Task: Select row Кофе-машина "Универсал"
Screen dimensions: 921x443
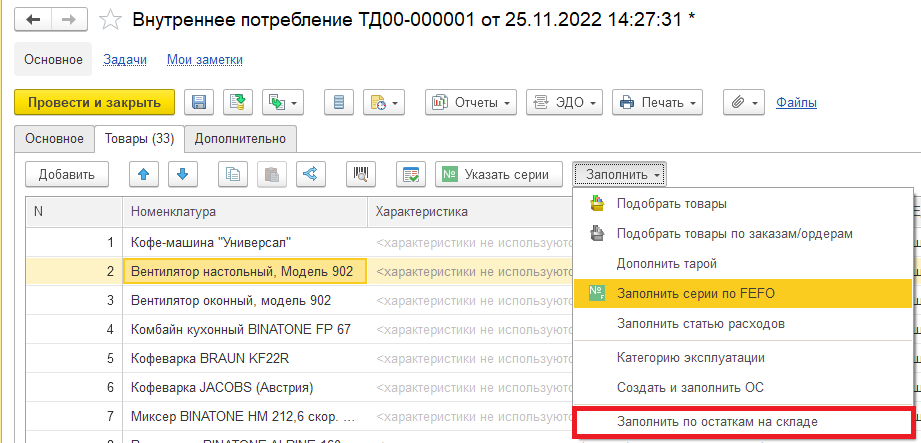Action: pyautogui.click(x=246, y=241)
